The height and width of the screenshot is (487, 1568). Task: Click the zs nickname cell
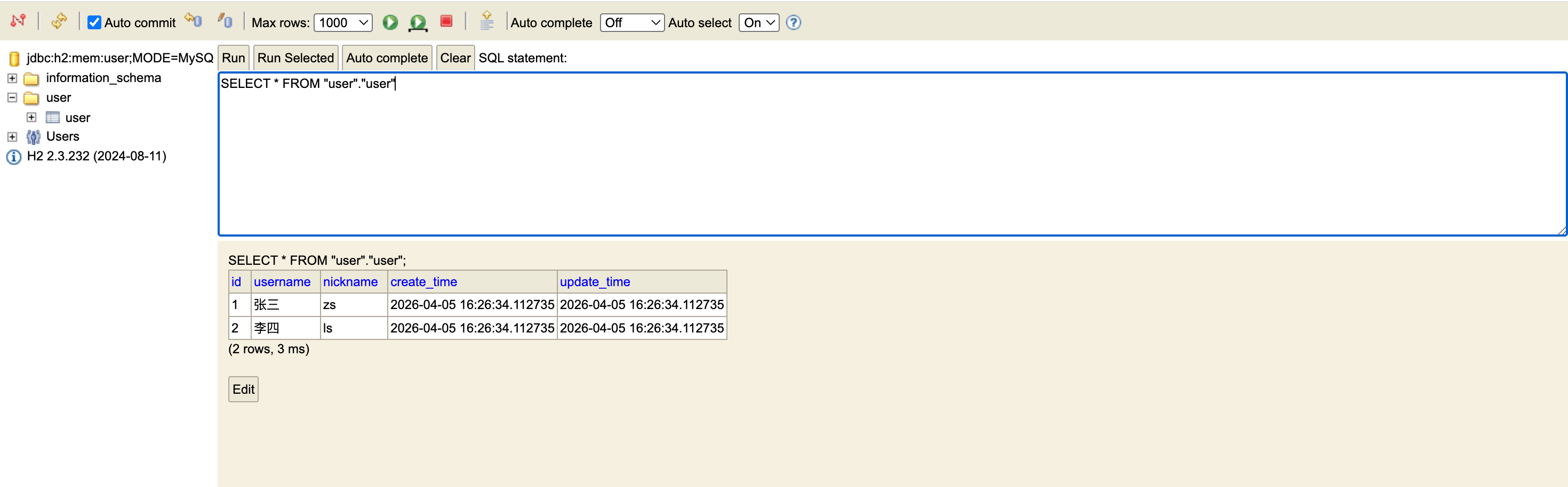(354, 305)
